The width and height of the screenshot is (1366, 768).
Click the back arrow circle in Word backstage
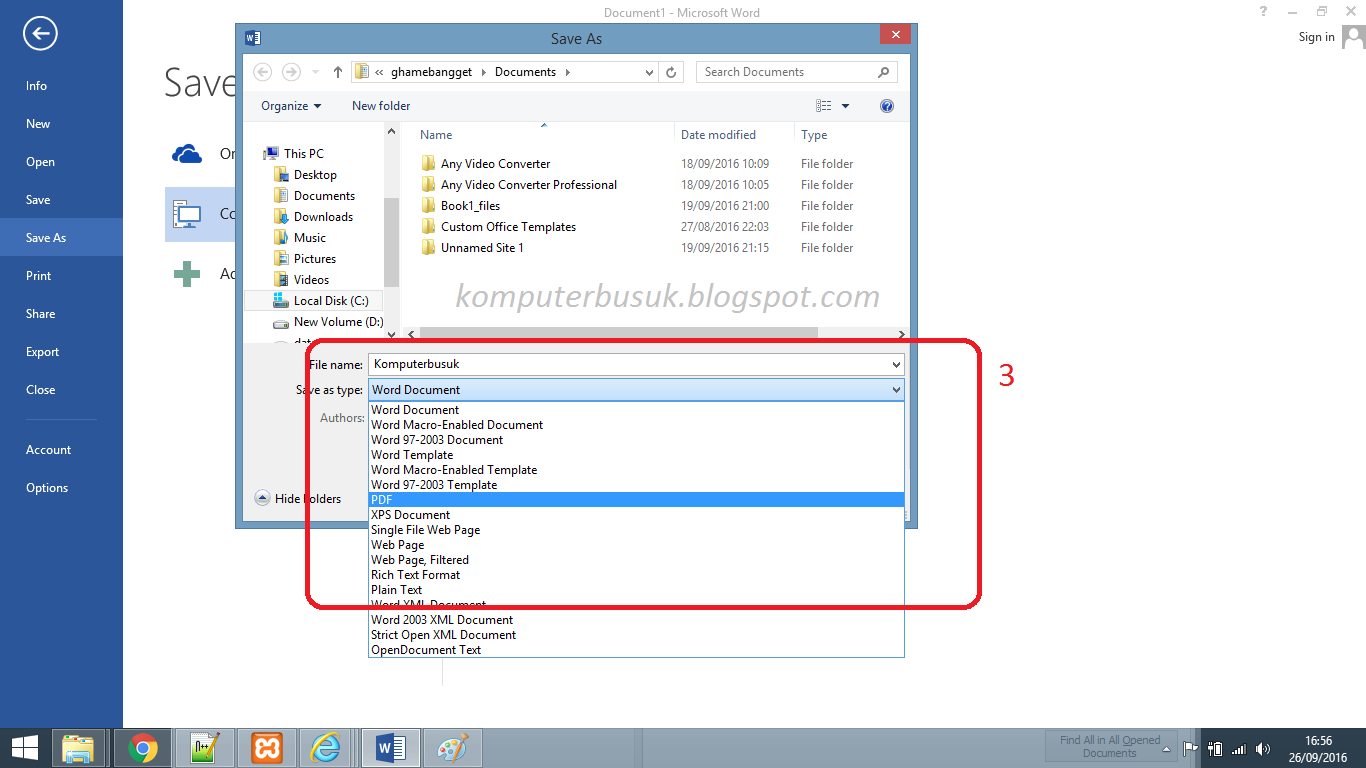[x=40, y=34]
